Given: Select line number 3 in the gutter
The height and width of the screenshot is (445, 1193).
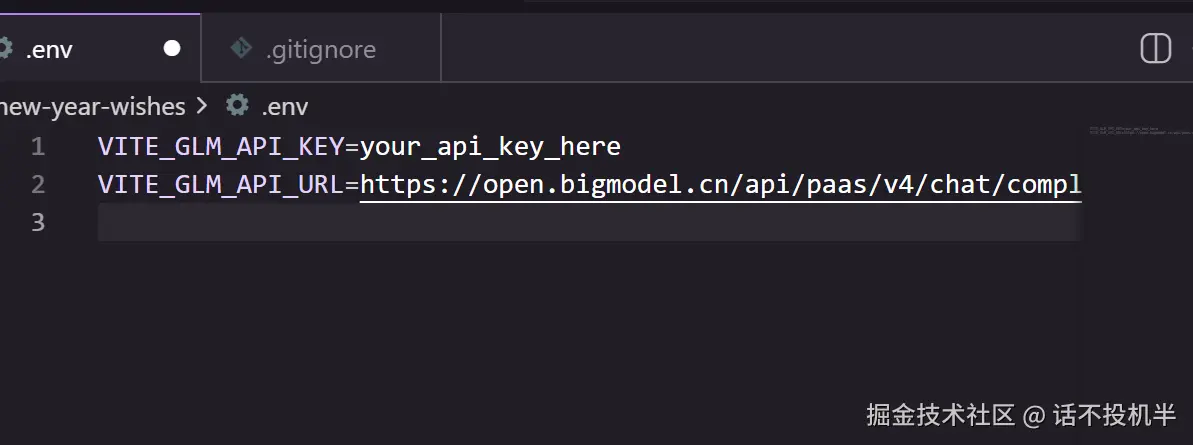Looking at the screenshot, I should click(38, 222).
